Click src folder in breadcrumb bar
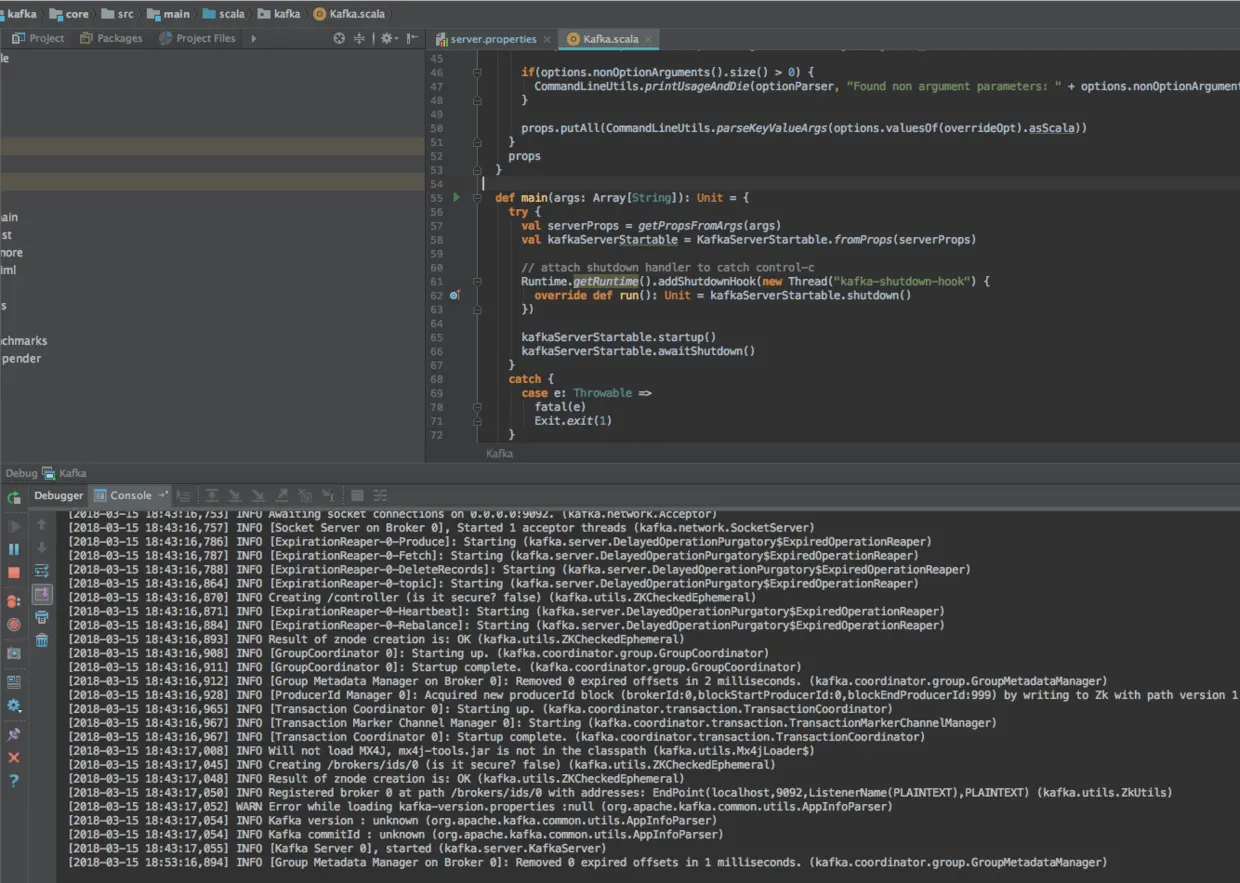Screen dimensions: 1240x883 (117, 14)
